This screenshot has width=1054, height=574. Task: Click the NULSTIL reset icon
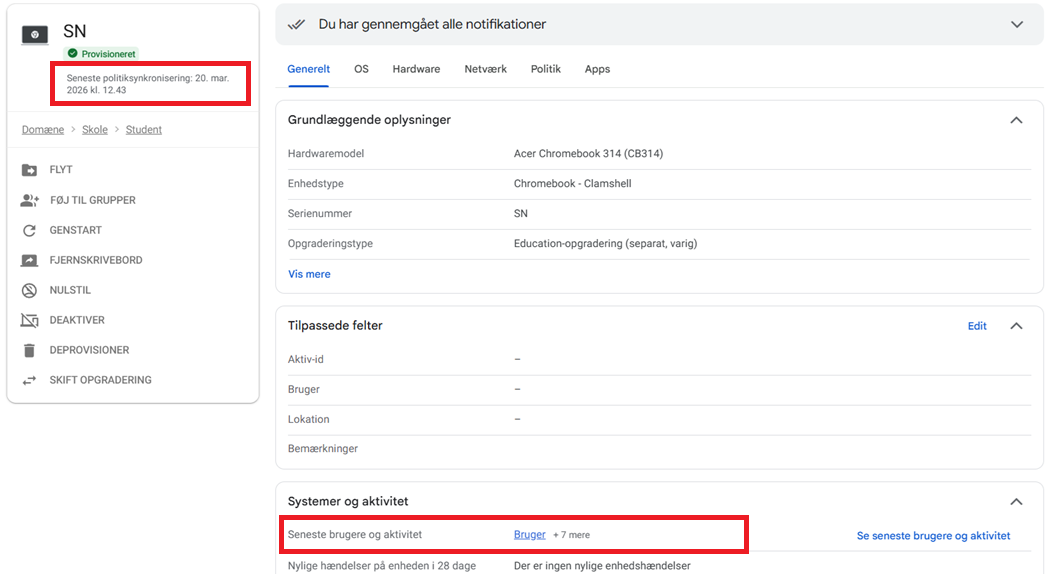[29, 290]
